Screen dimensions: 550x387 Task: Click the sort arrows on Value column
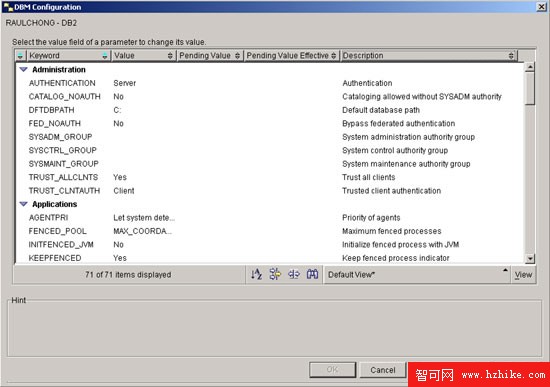[x=170, y=55]
